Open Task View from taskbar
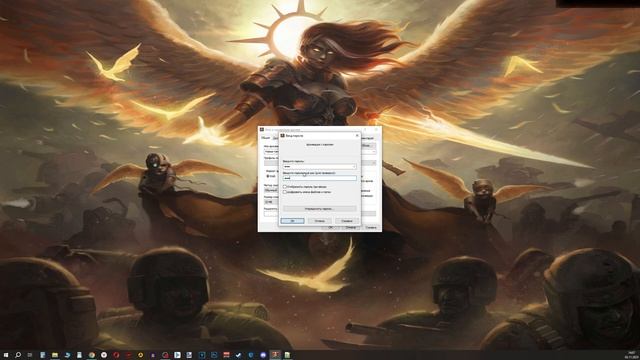This screenshot has height=360, width=640. tap(29, 355)
